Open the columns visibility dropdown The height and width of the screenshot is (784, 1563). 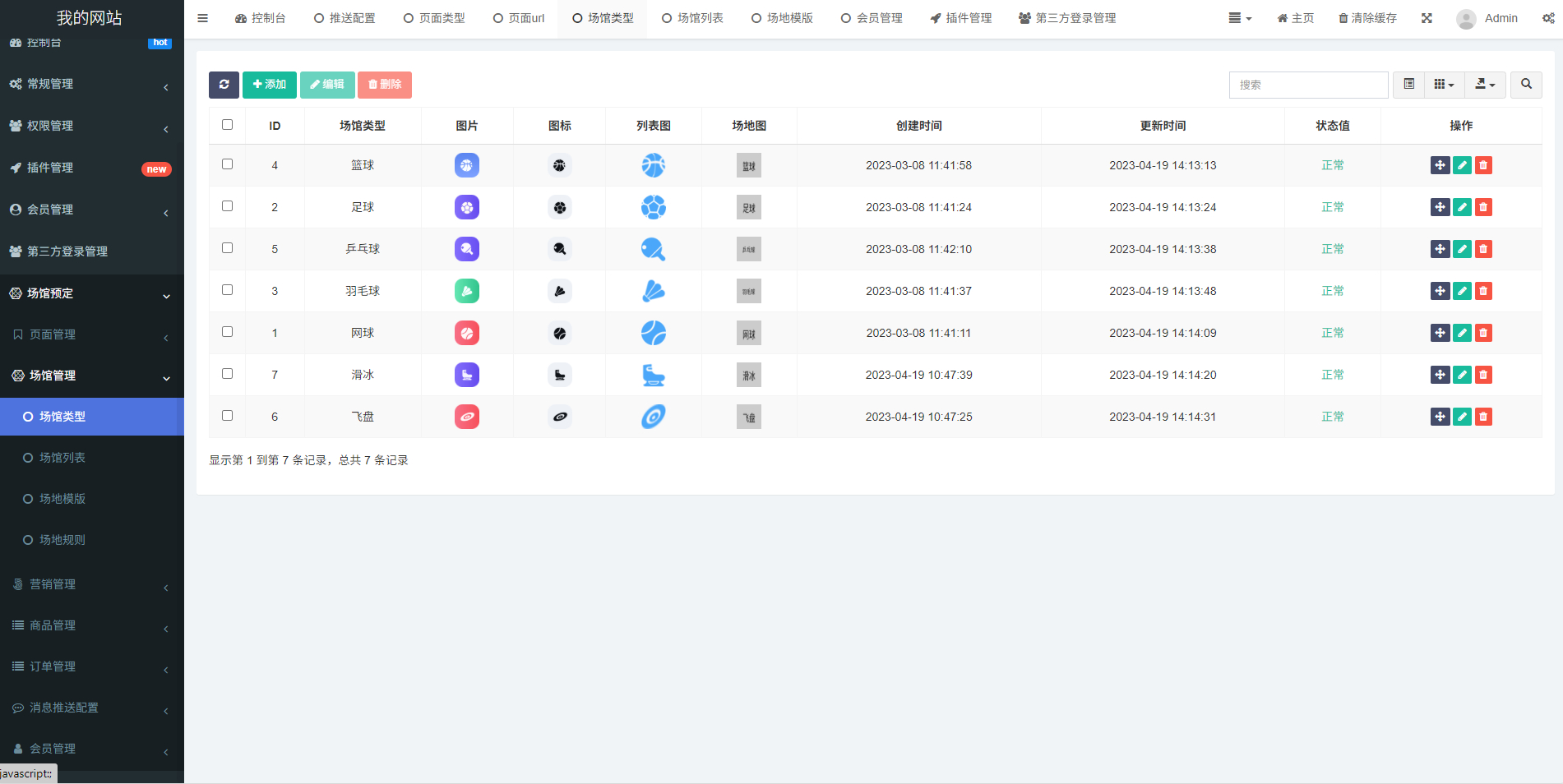click(x=1444, y=85)
